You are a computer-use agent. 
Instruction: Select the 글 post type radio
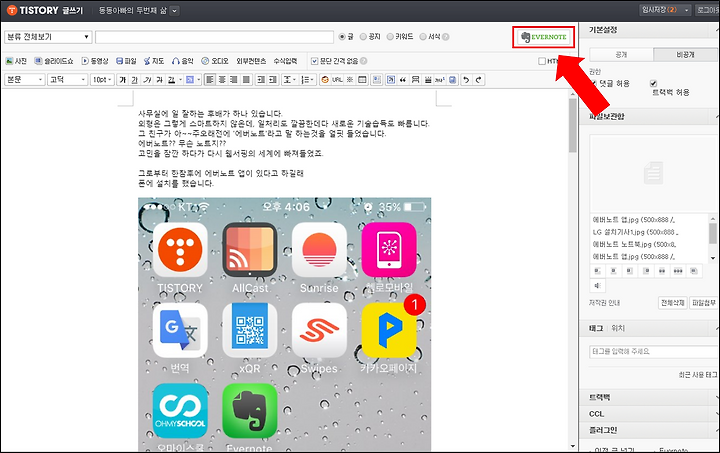point(342,37)
